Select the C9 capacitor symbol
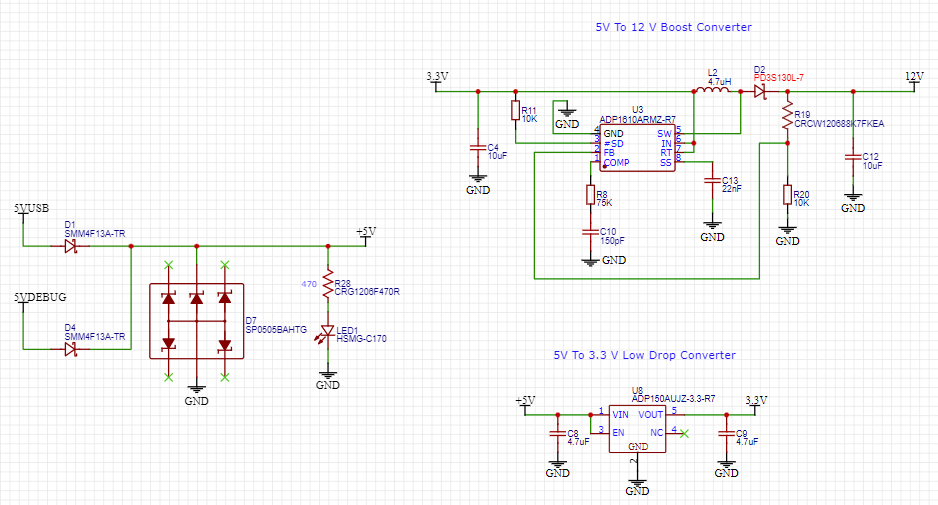This screenshot has width=938, height=505. (726, 433)
